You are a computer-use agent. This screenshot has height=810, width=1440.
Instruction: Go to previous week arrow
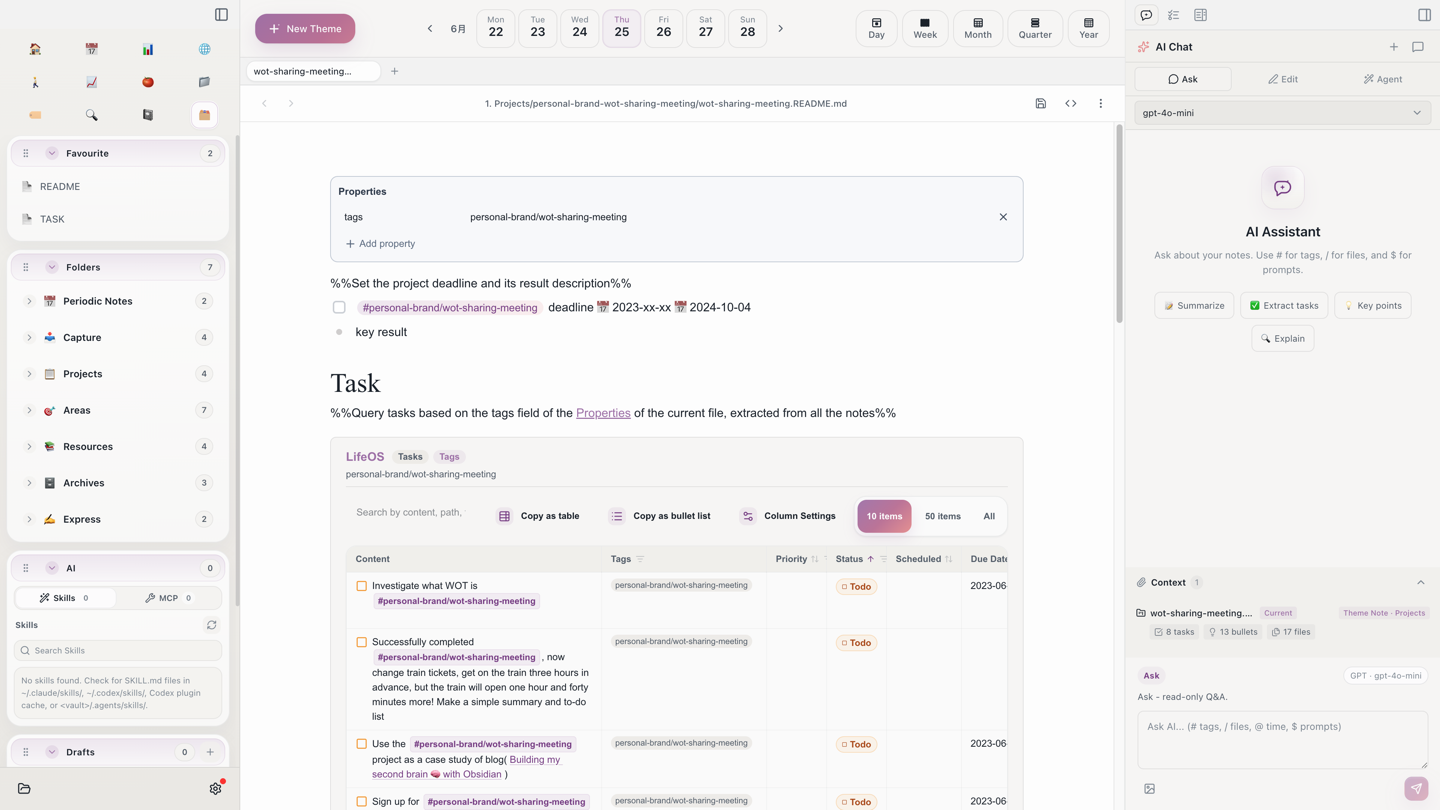point(430,29)
